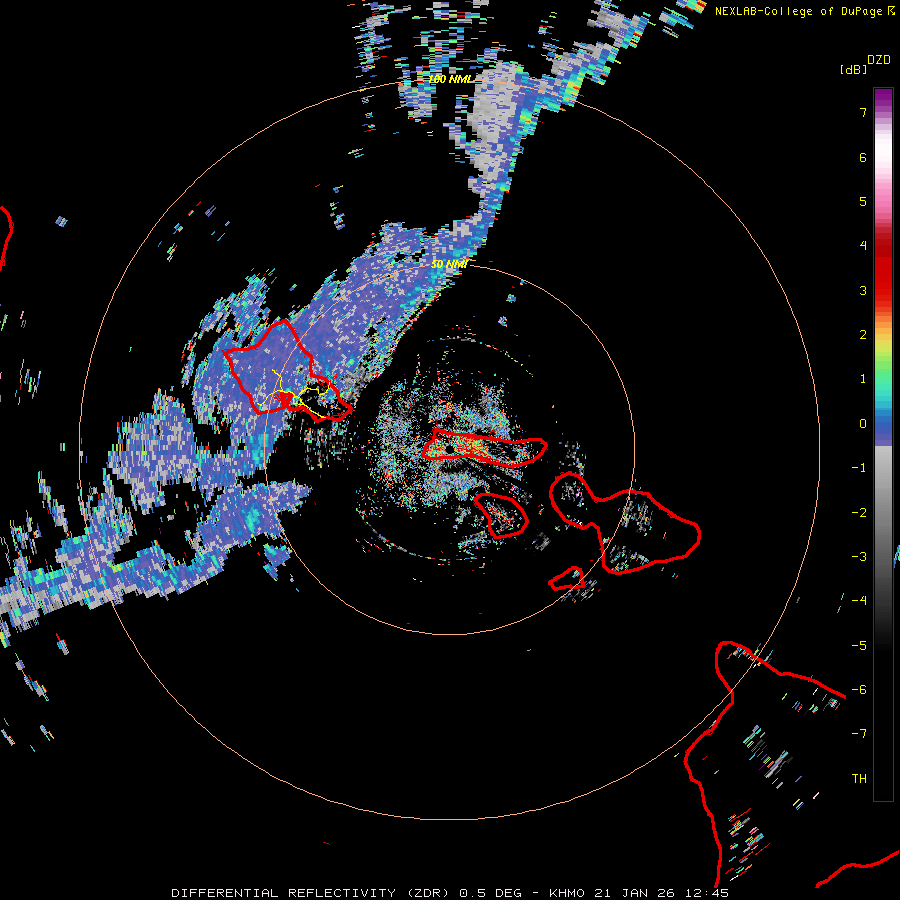
Task: Click the -7 value on color scale
Action: point(859,734)
